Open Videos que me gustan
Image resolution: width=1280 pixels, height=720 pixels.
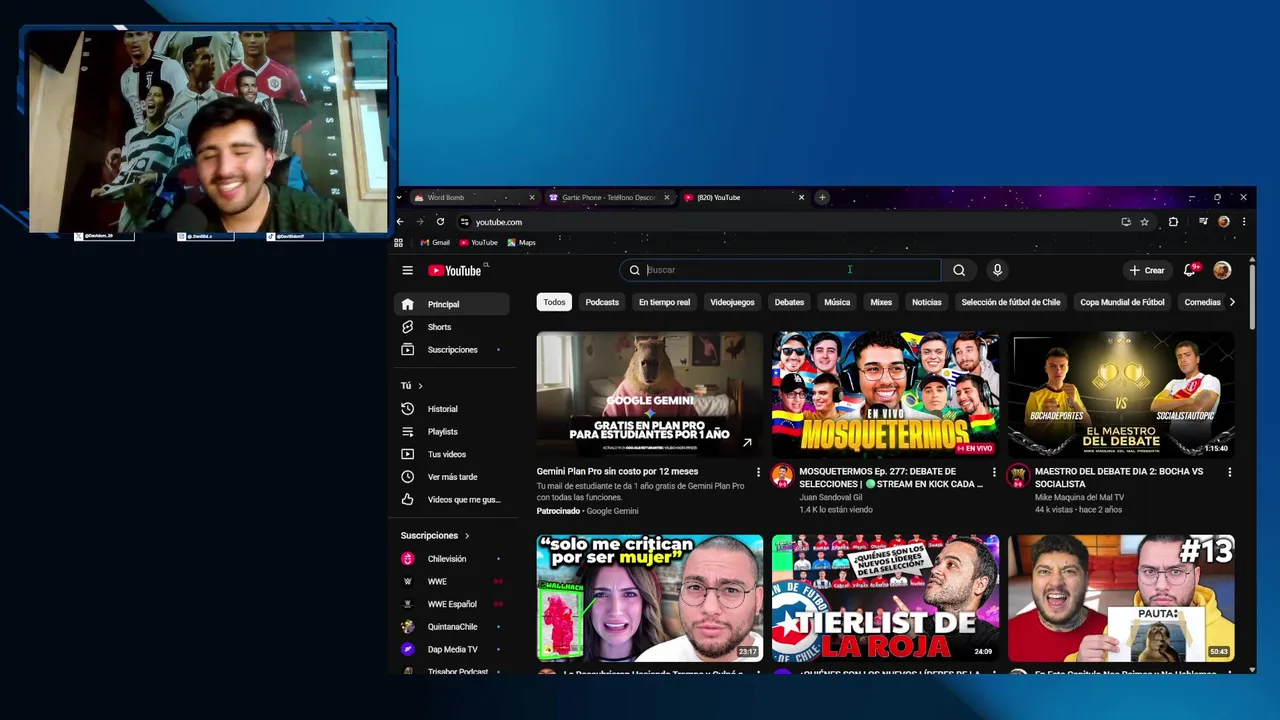point(452,499)
